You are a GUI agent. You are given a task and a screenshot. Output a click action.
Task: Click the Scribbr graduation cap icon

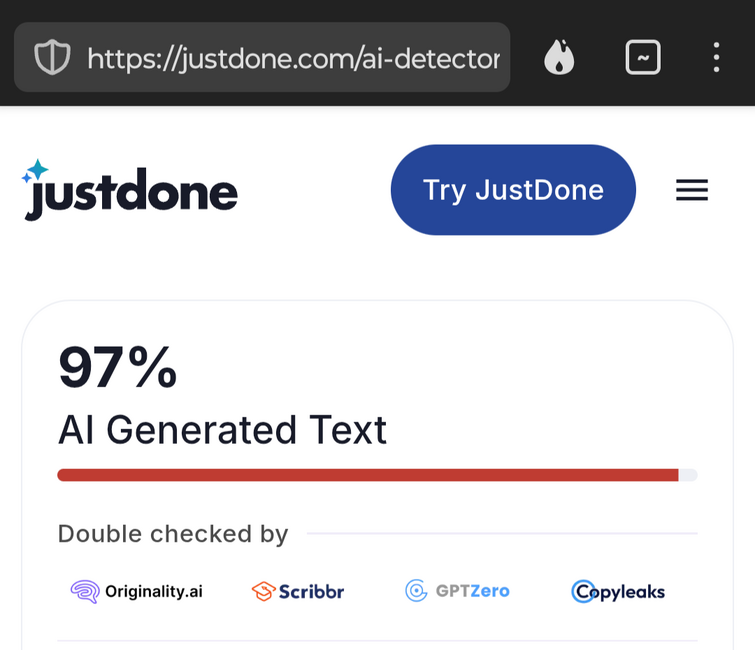pyautogui.click(x=263, y=591)
